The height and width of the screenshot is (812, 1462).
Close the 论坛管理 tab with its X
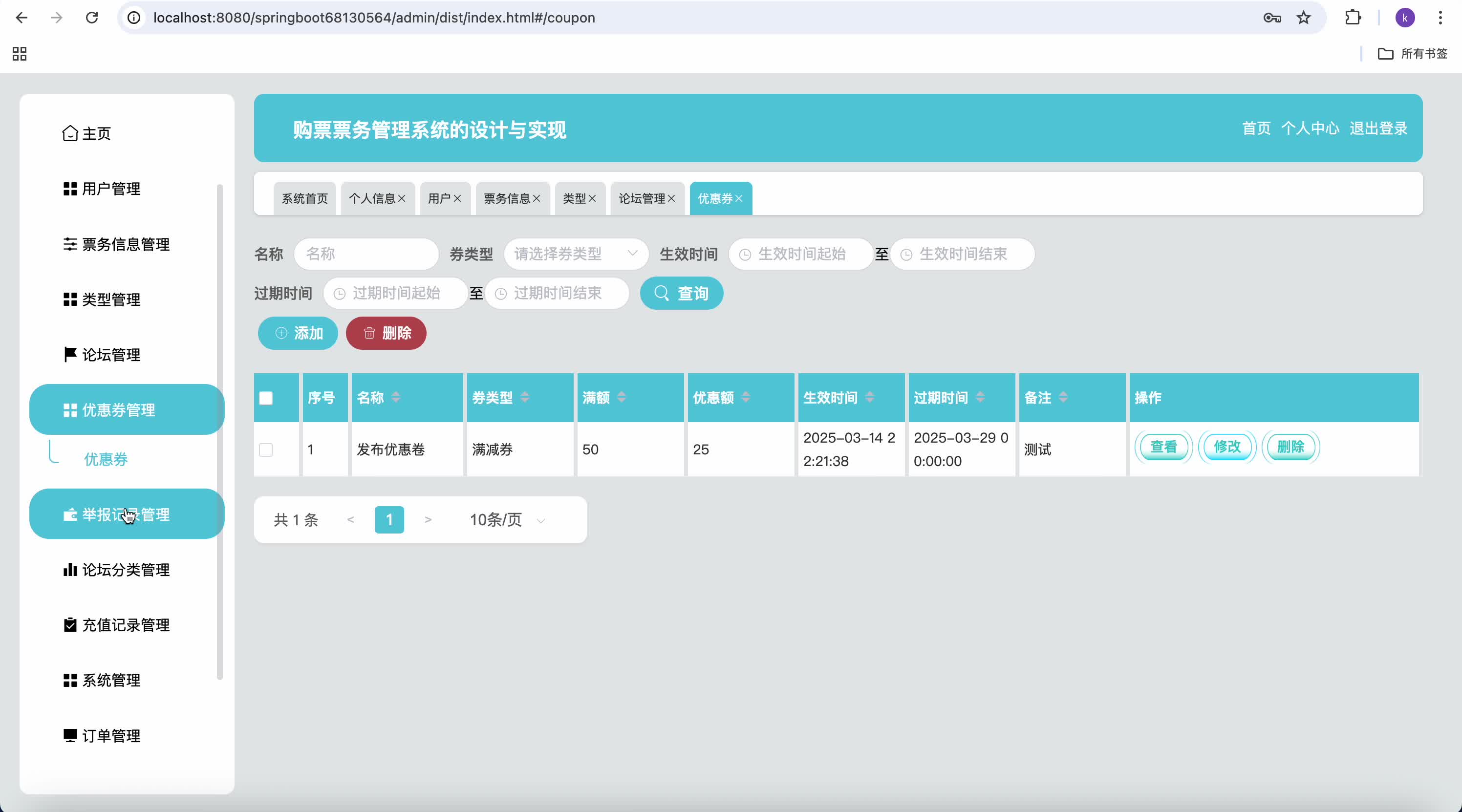(x=671, y=198)
